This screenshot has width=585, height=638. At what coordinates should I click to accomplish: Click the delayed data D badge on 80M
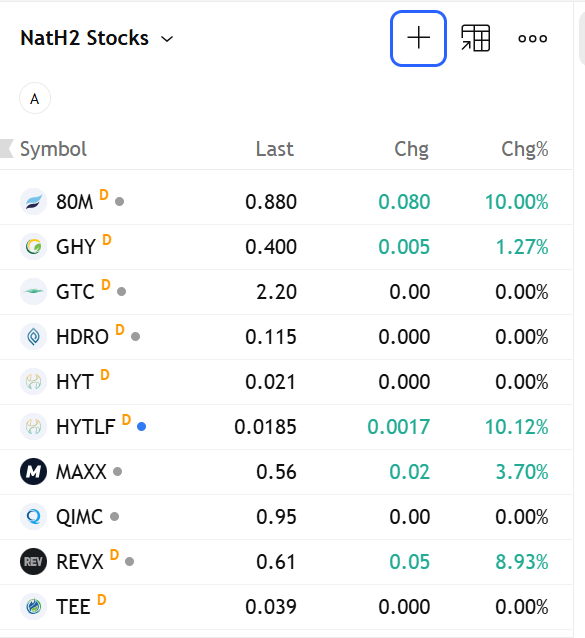click(x=104, y=195)
